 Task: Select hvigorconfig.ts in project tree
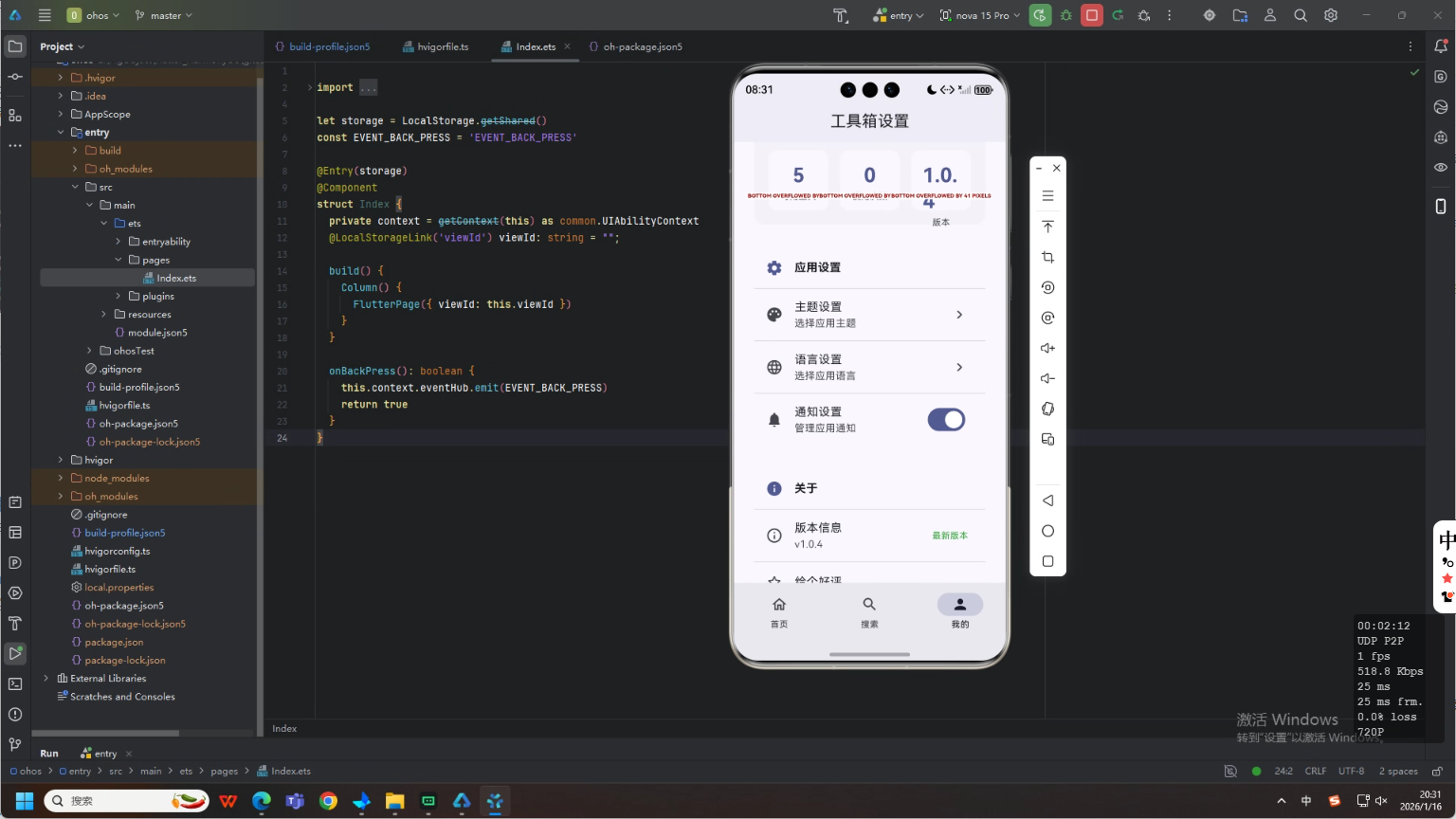click(x=117, y=551)
